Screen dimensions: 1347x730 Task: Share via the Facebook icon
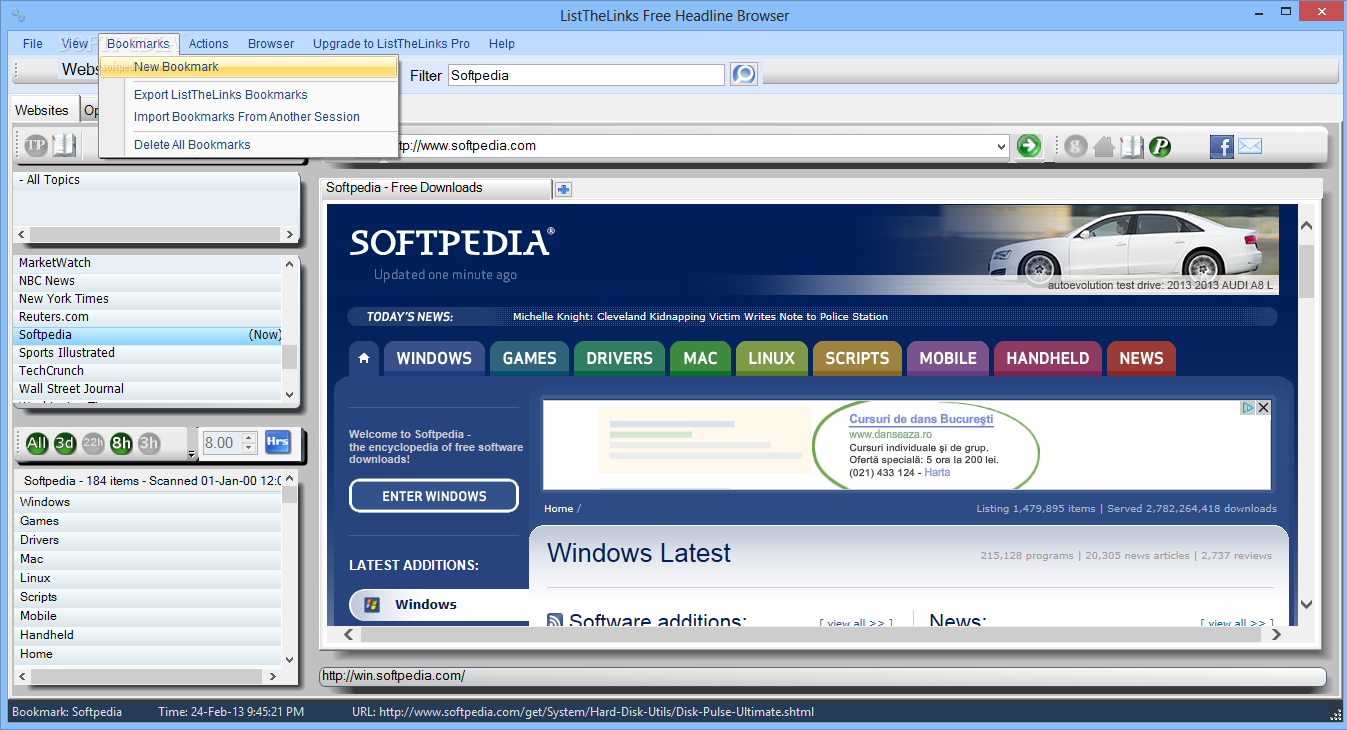(x=1222, y=147)
